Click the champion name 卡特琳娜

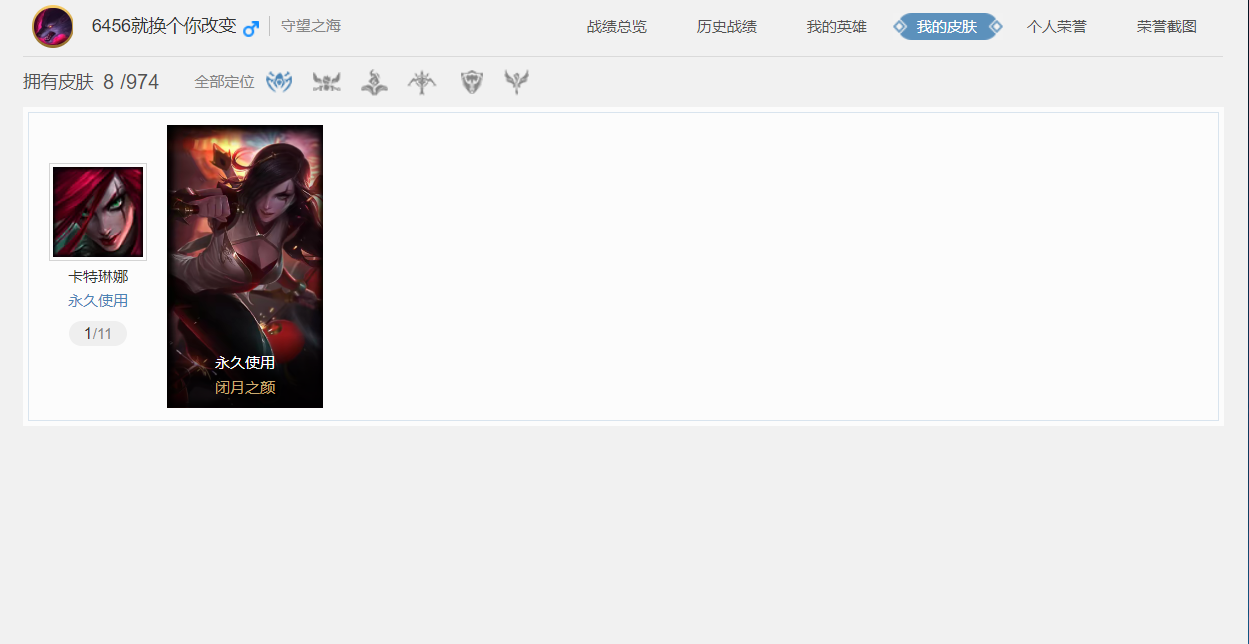98,277
